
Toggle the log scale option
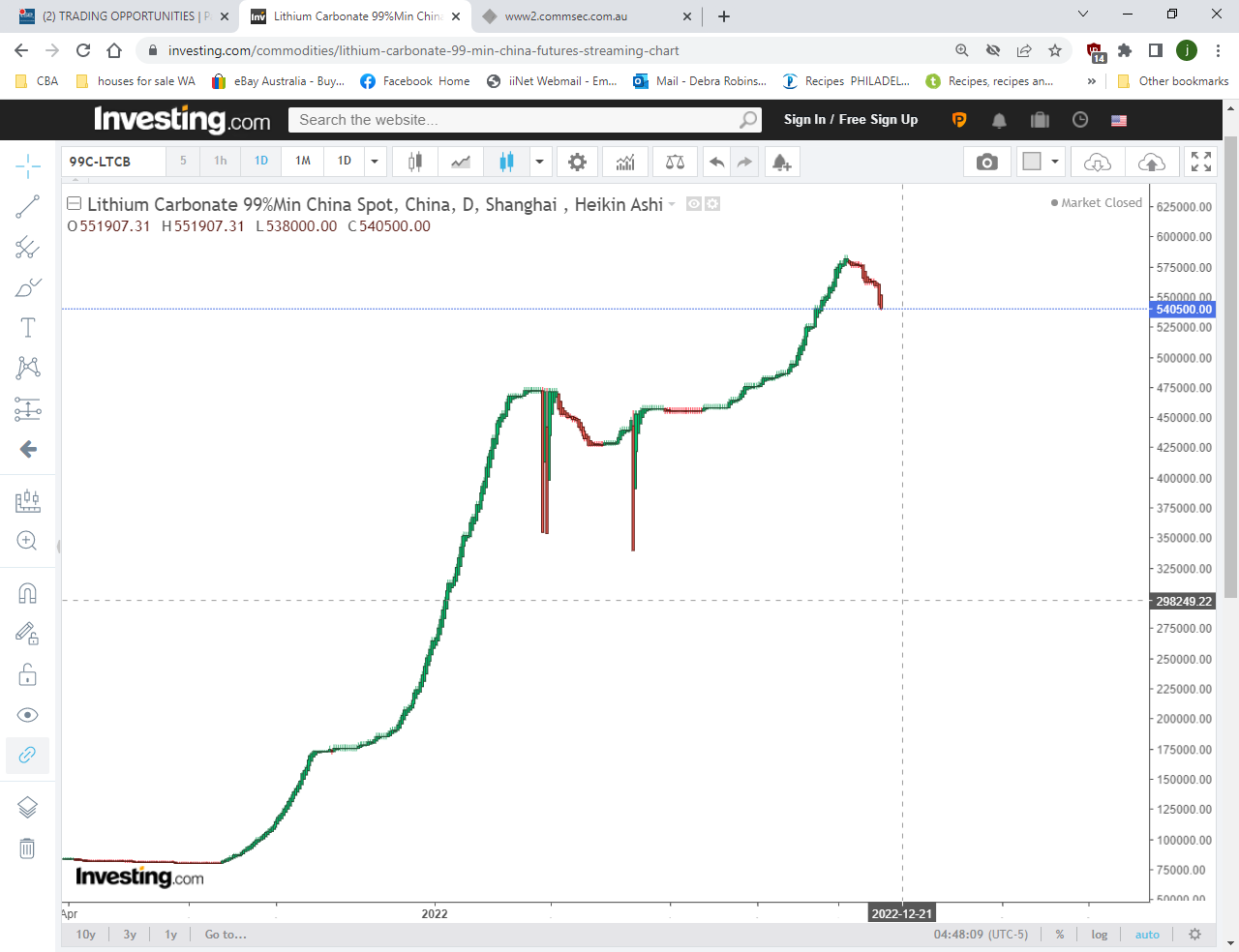click(1100, 935)
